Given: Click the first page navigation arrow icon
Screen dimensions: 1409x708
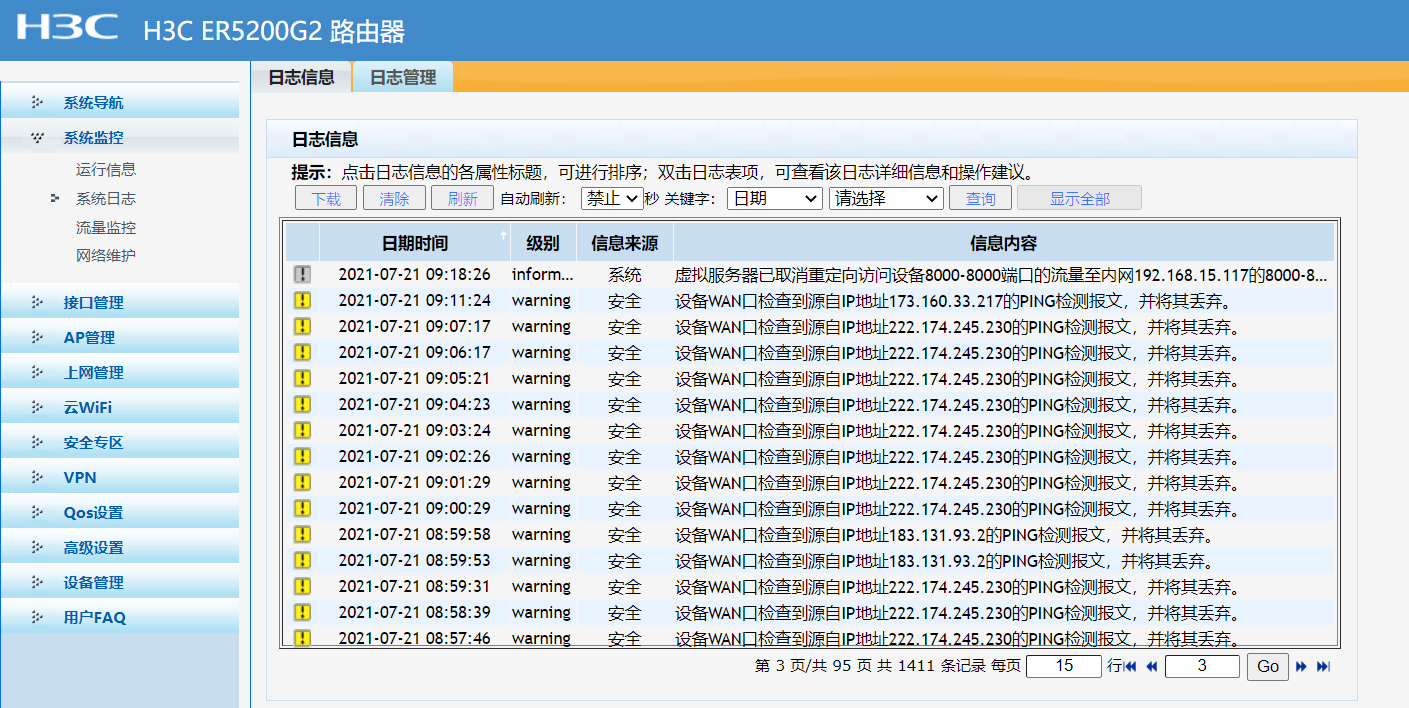Looking at the screenshot, I should 1130,666.
